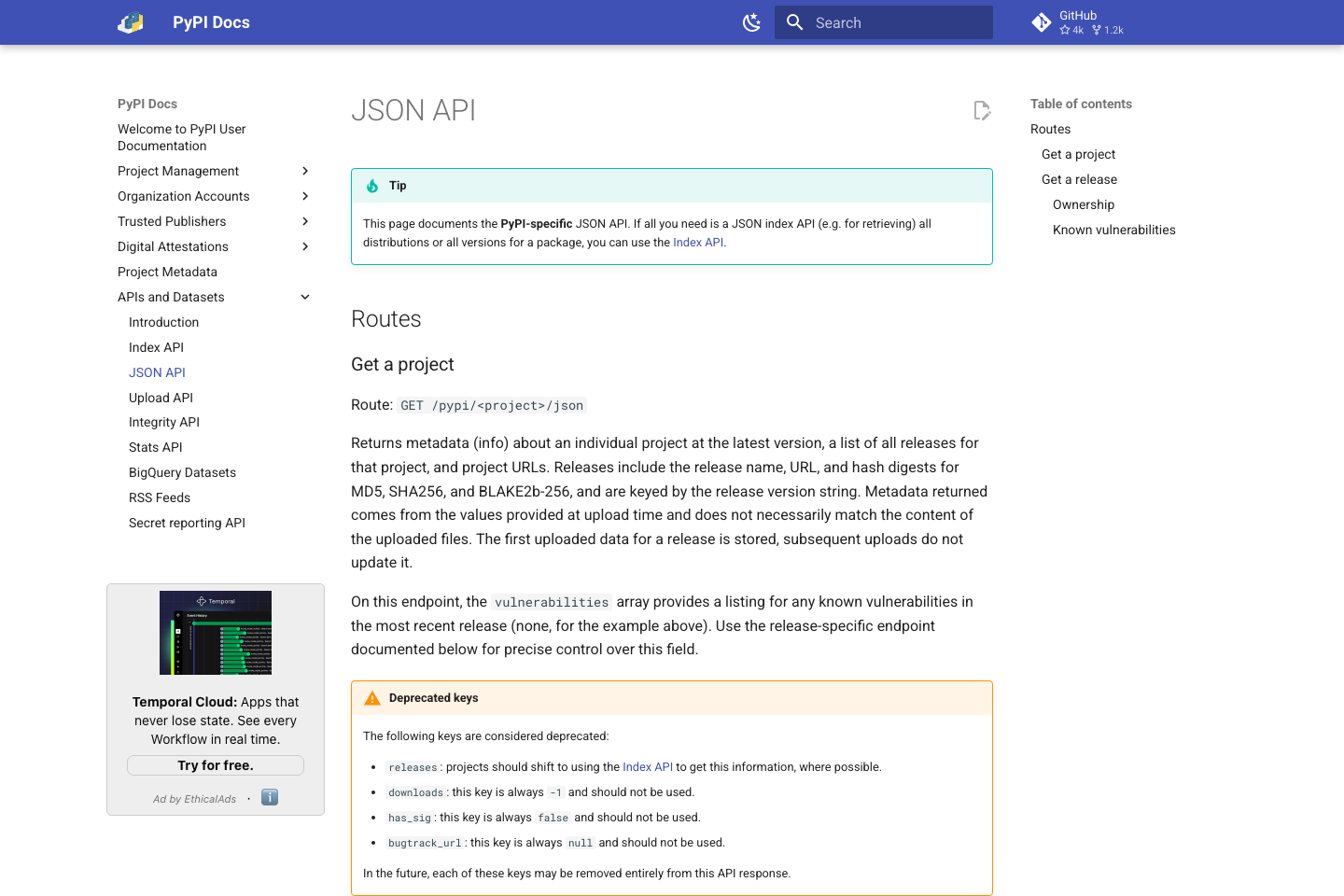Open the Index API sidebar entry
The image size is (1344, 896).
[156, 347]
